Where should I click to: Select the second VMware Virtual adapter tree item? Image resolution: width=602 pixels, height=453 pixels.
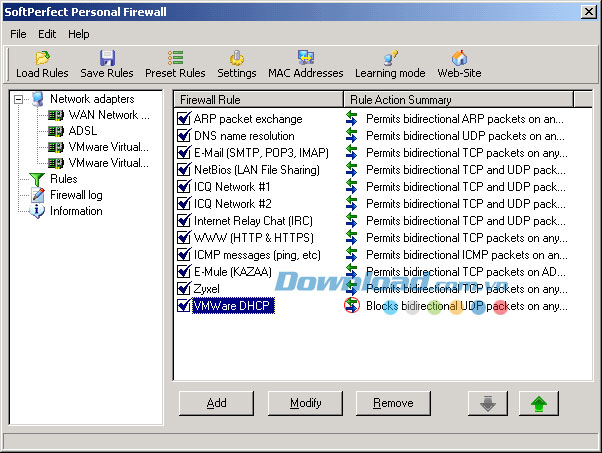coord(109,163)
